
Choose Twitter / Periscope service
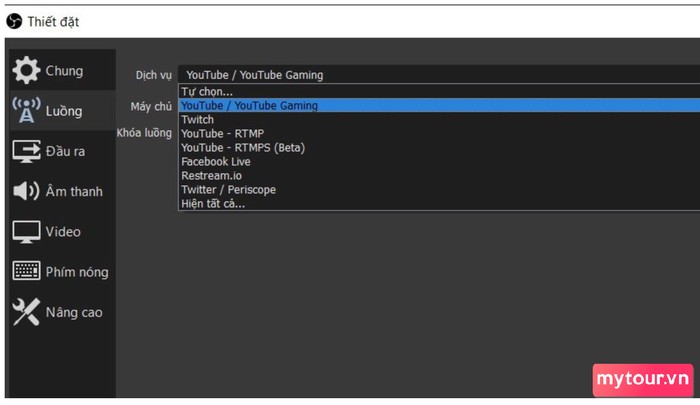[439, 189]
